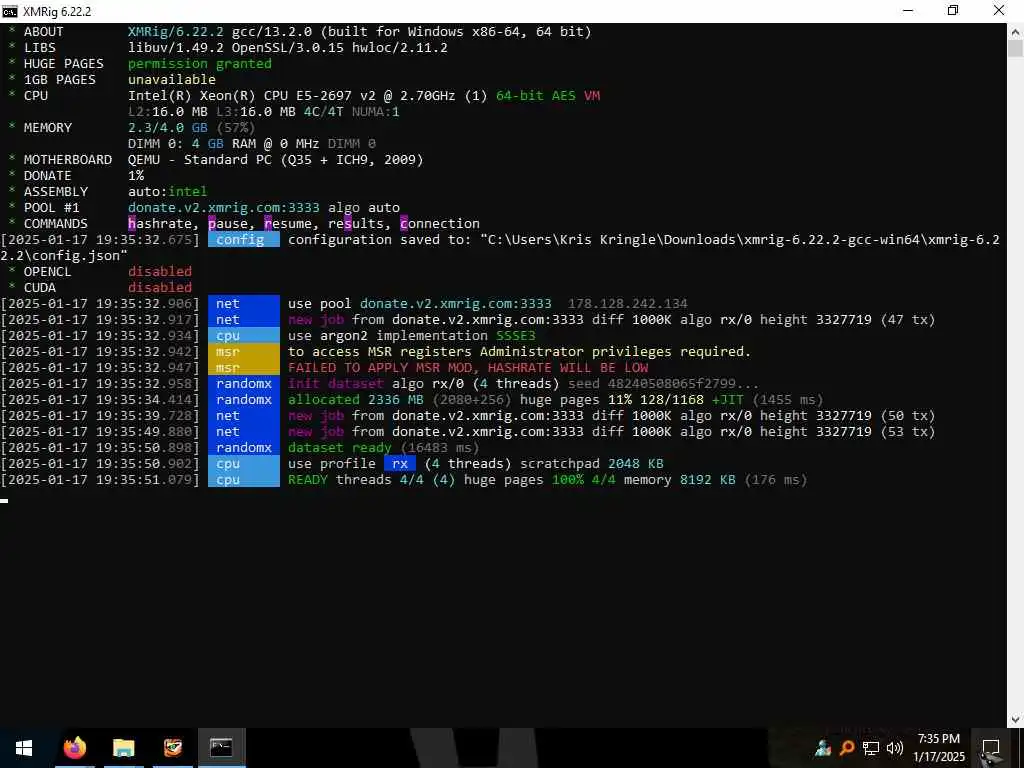Click the 'connection' command text

pyautogui.click(x=440, y=223)
